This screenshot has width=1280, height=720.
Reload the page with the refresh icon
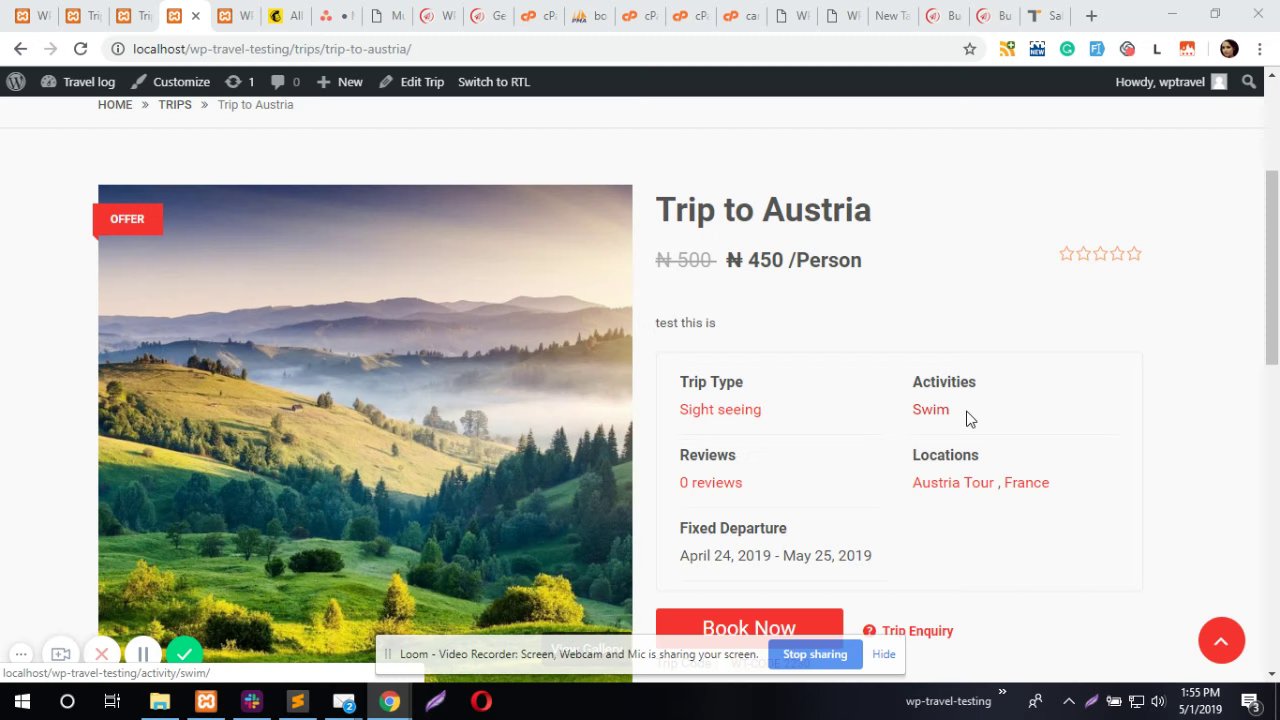click(80, 49)
